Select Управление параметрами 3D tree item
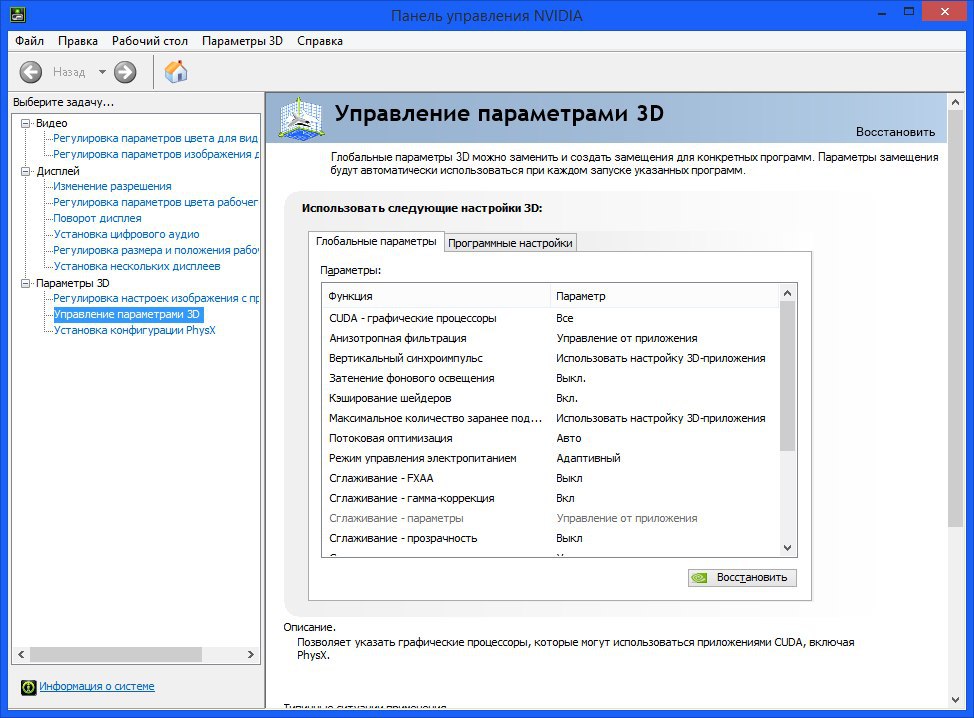Screen dimensions: 974x718 pos(127,314)
